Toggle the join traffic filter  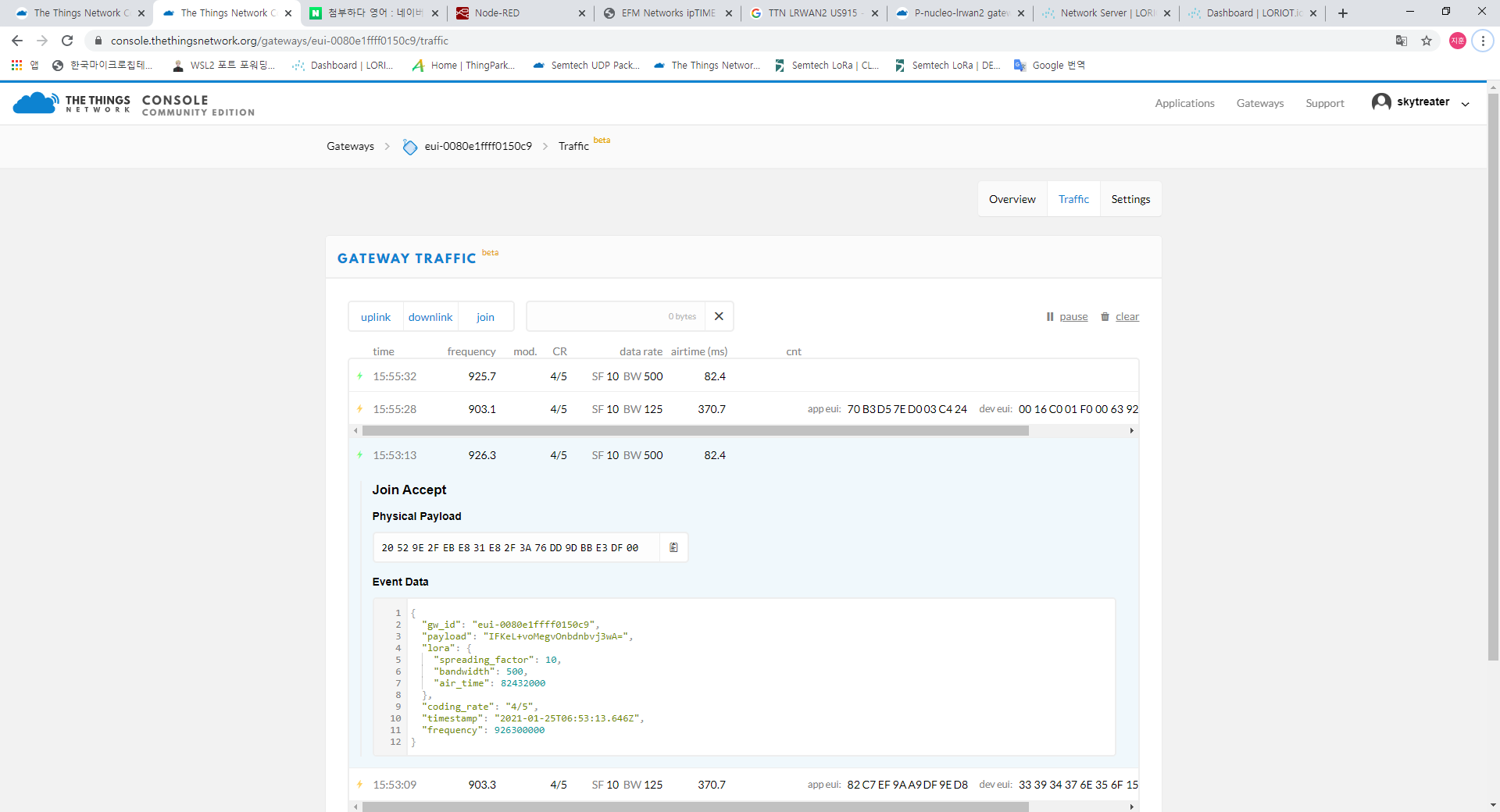(485, 317)
